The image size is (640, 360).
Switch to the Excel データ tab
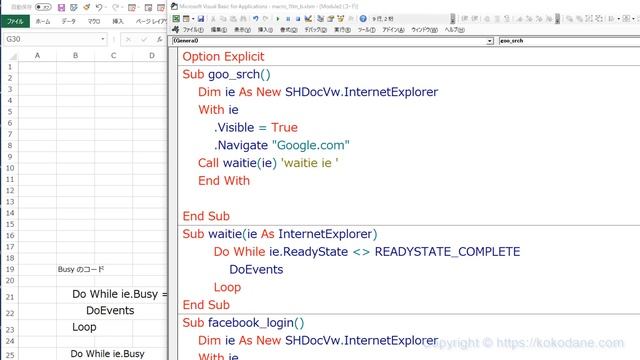(69, 21)
